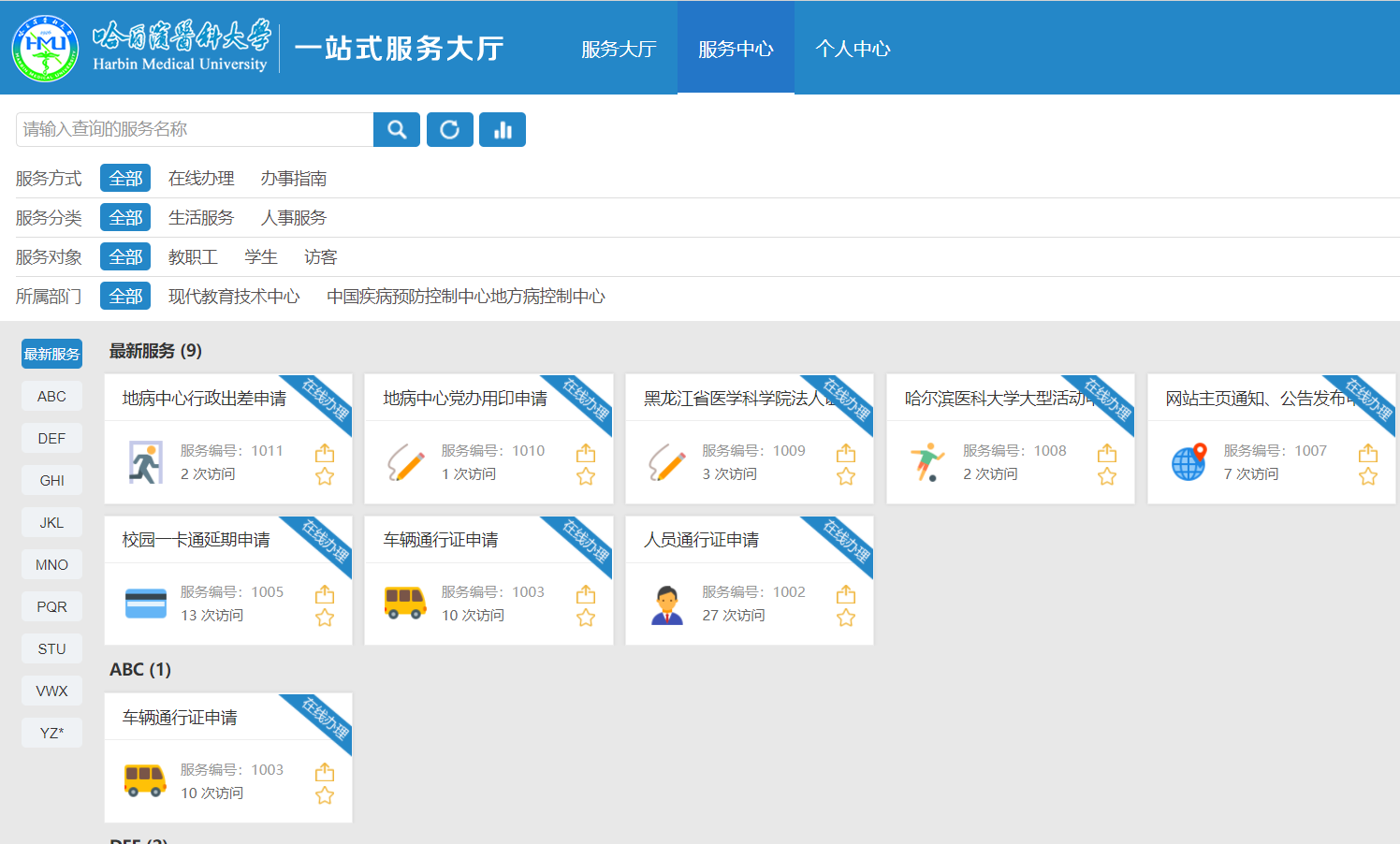
Task: Click the refresh icon next to search
Action: click(450, 130)
